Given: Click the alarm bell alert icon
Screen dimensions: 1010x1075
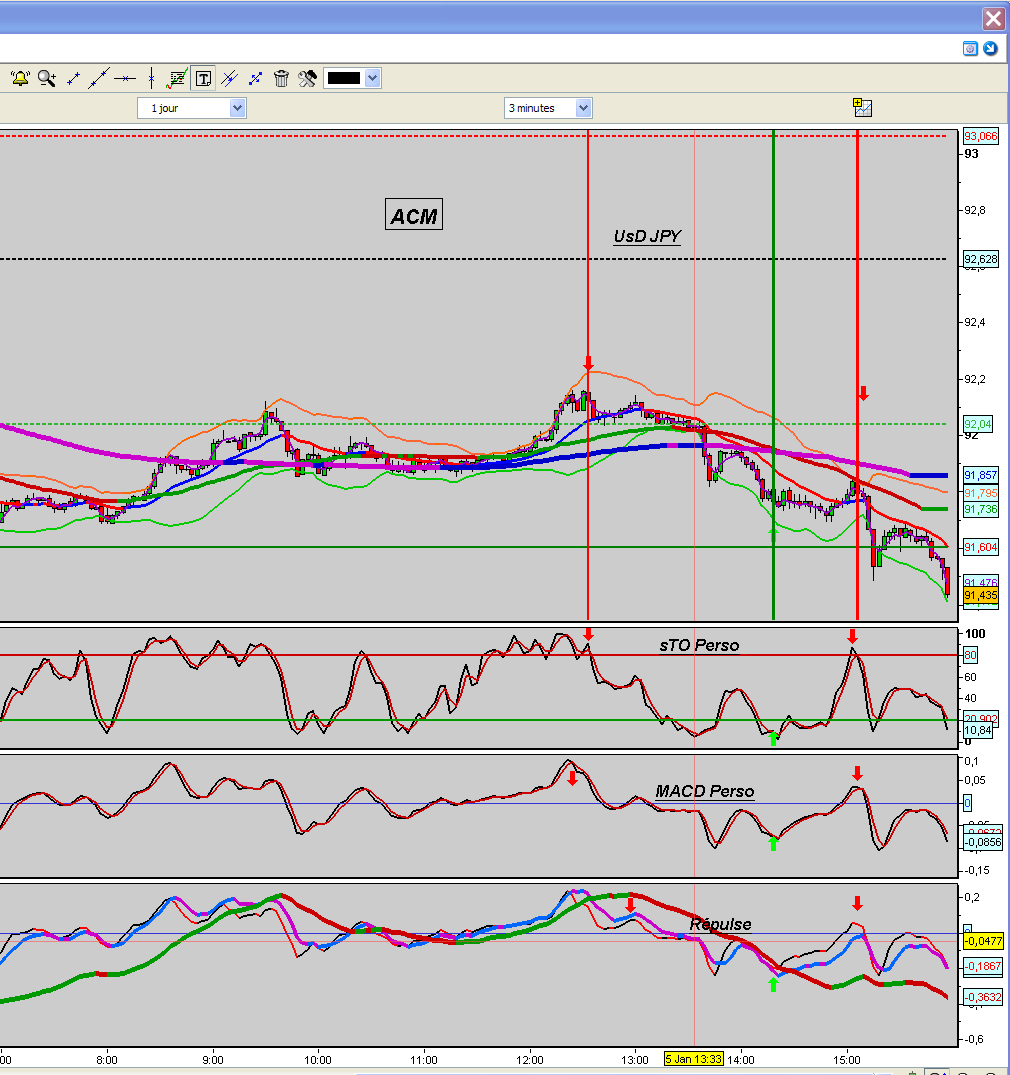Looking at the screenshot, I should coord(21,78).
